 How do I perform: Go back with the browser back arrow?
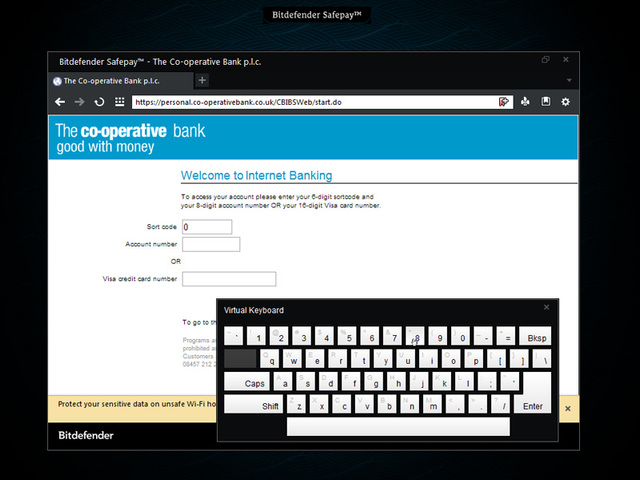60,102
